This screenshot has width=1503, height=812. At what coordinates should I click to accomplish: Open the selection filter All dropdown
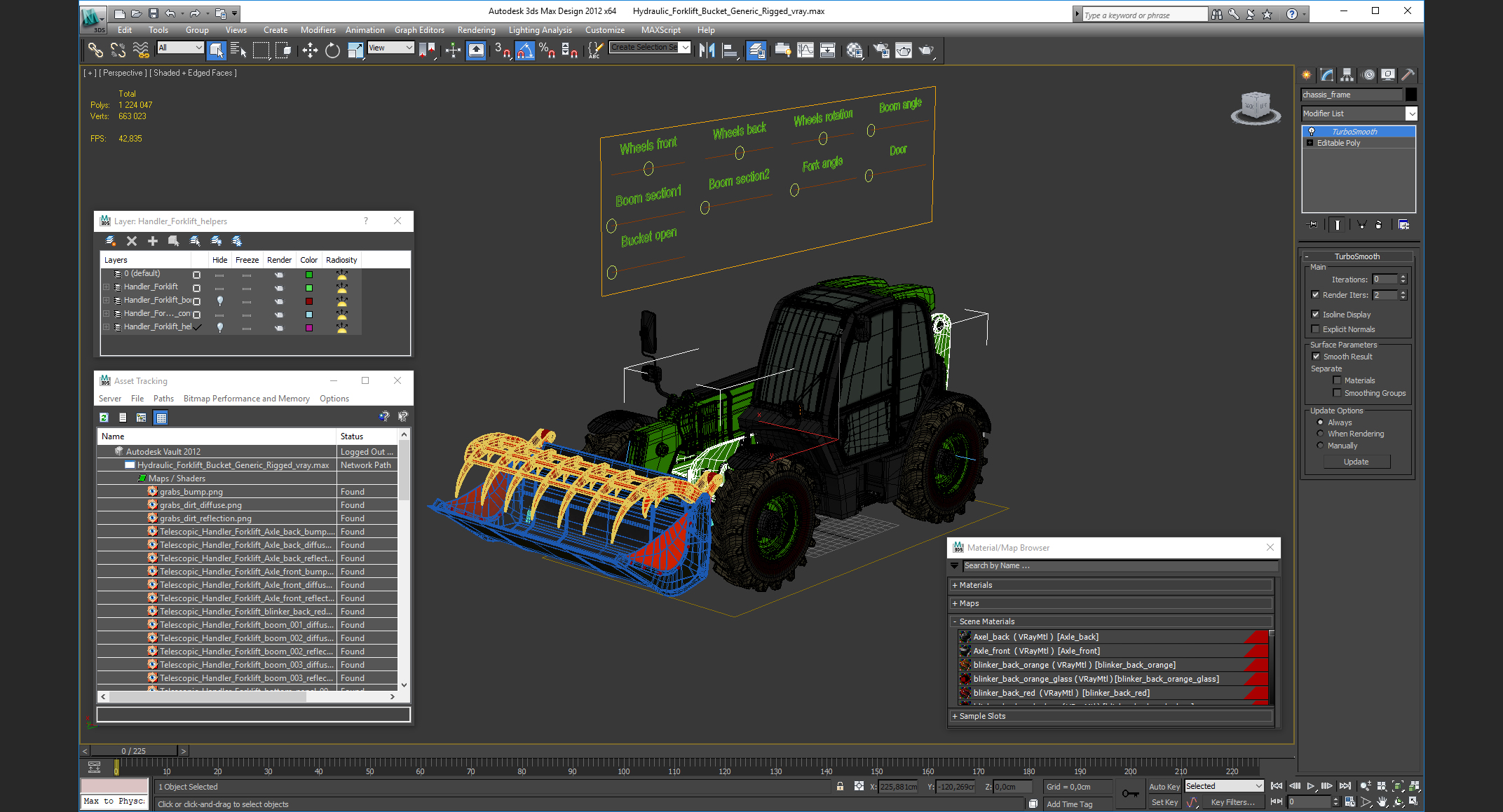180,48
